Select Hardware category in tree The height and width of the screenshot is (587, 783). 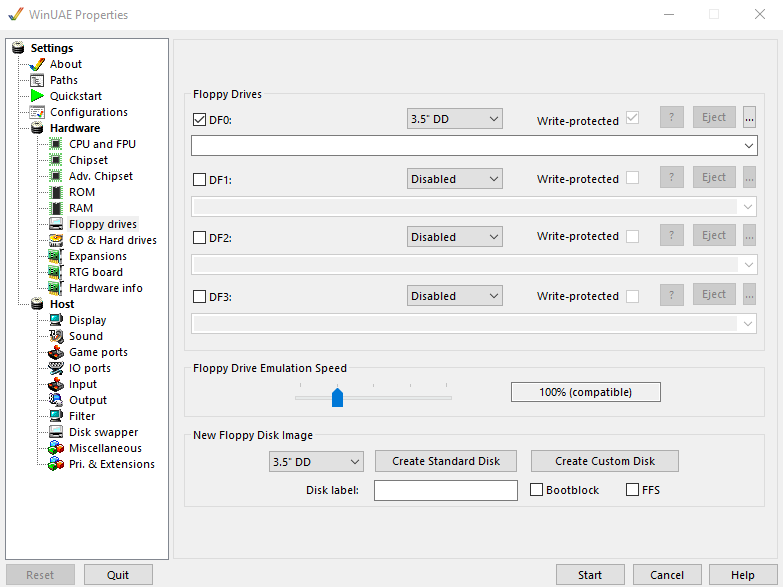pos(75,128)
